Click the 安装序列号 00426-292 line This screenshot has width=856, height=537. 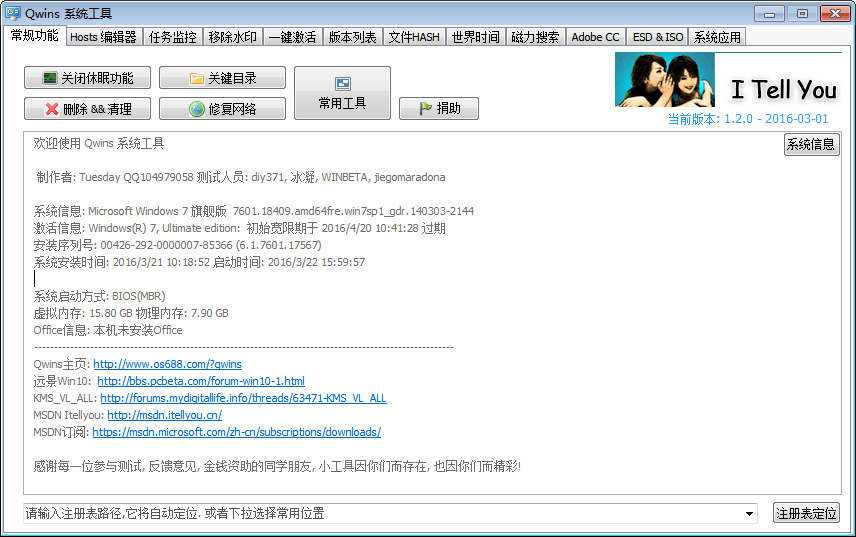tap(177, 245)
